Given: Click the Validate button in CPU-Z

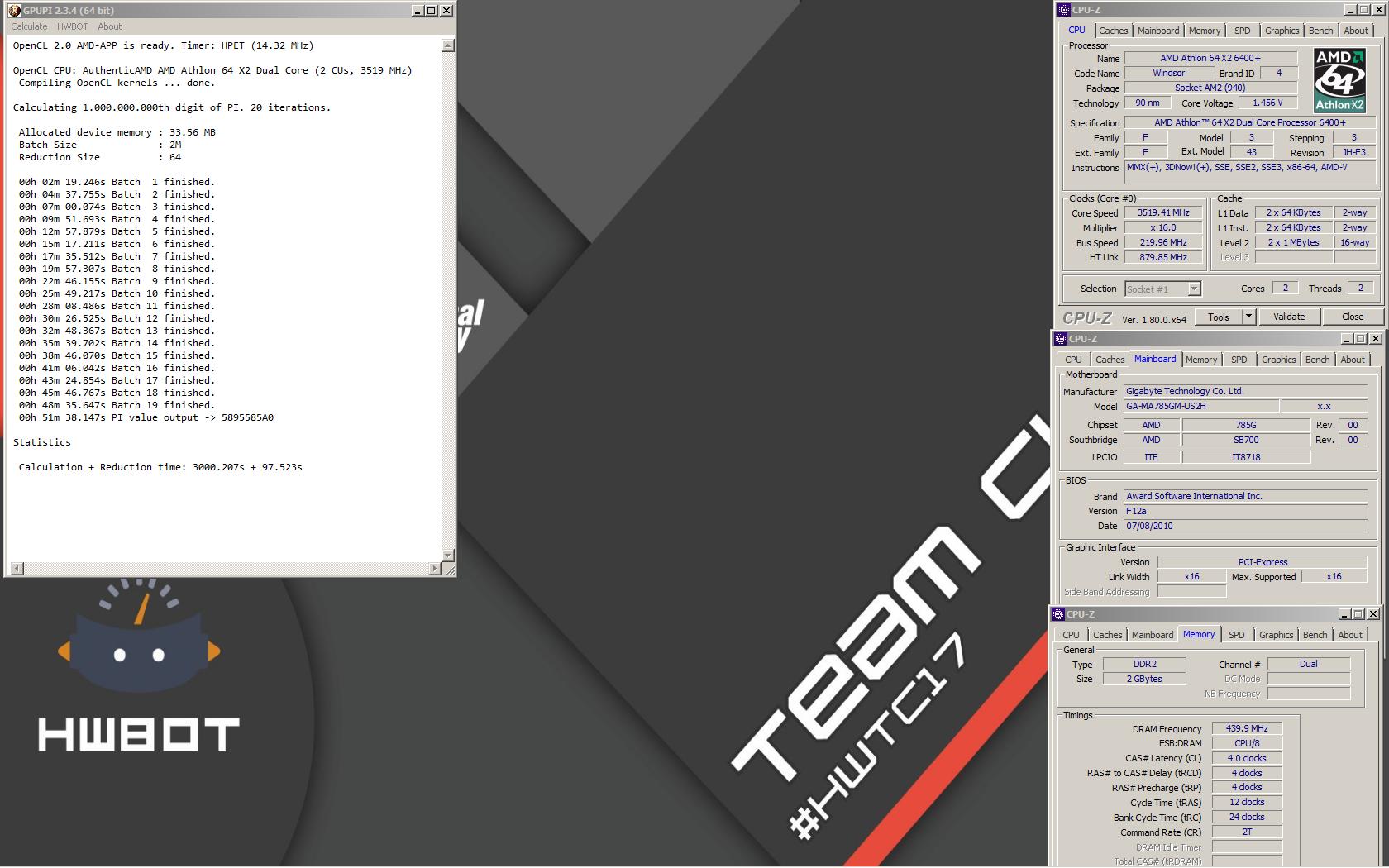Looking at the screenshot, I should [x=1289, y=317].
